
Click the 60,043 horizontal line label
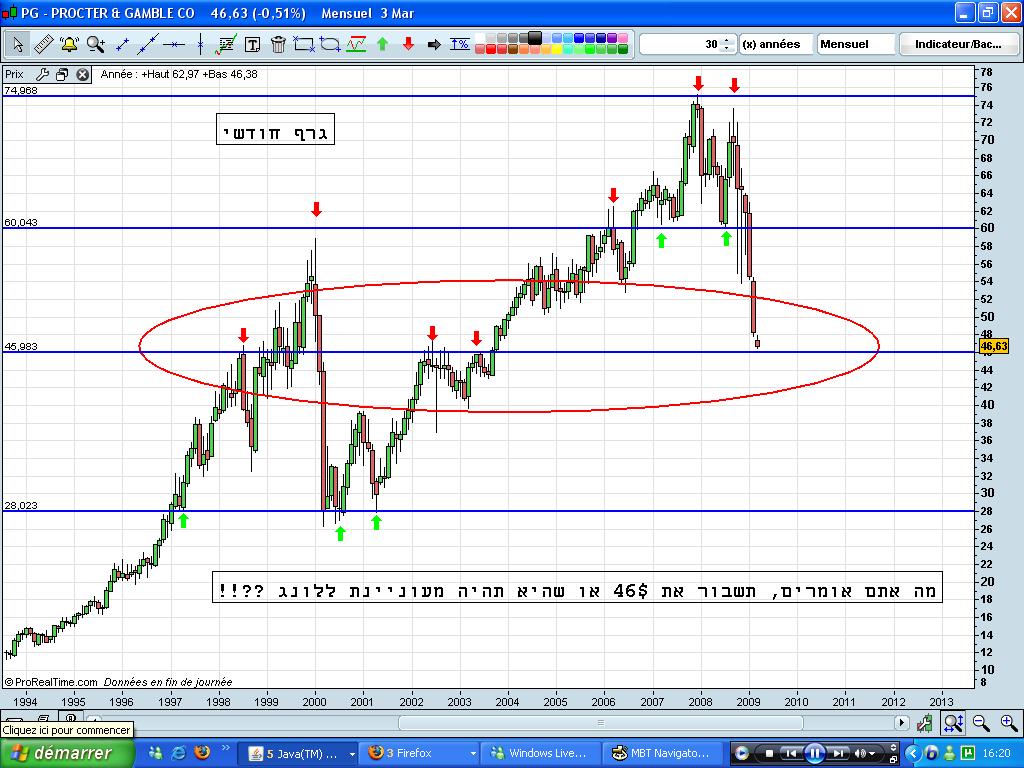coord(21,222)
